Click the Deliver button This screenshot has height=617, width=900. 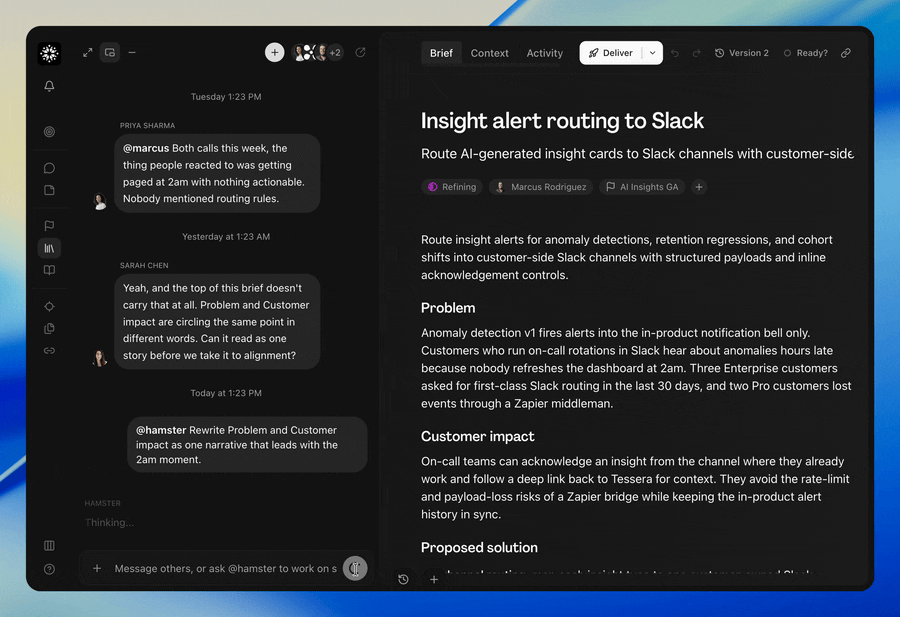point(611,53)
